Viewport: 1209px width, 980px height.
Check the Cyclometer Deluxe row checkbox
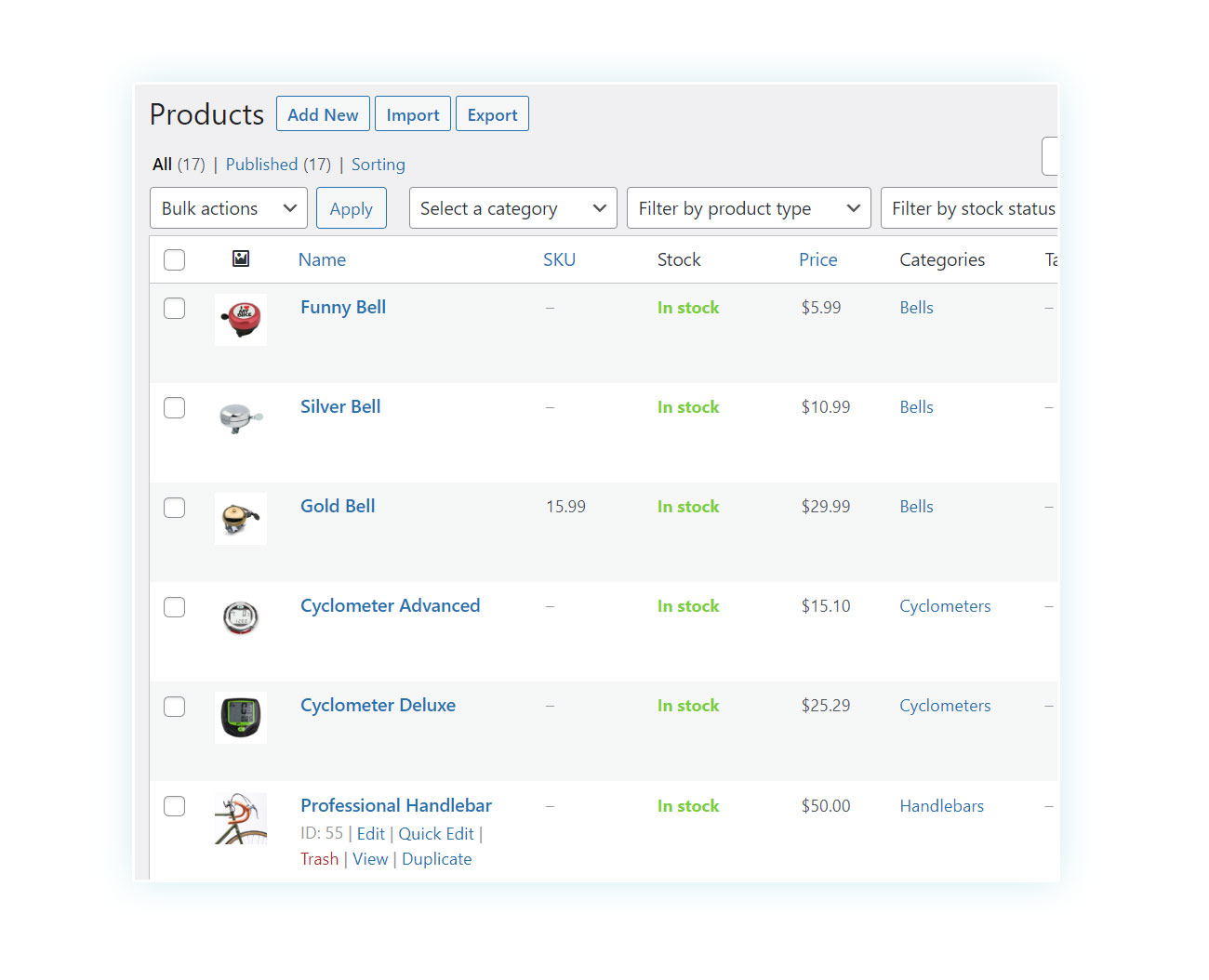(x=175, y=706)
